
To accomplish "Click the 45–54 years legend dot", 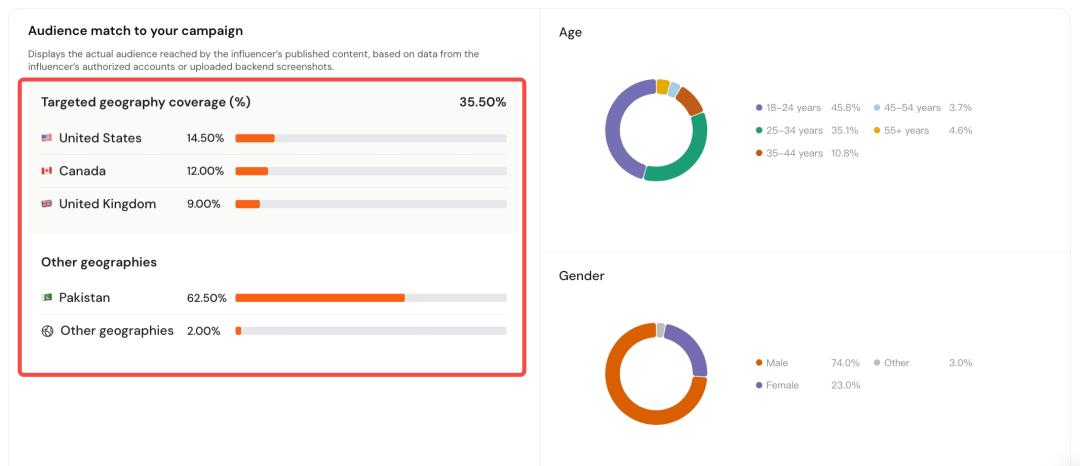I will (878, 108).
